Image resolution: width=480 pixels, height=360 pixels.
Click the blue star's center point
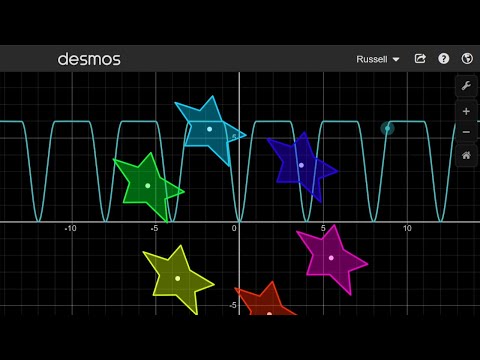click(301, 165)
